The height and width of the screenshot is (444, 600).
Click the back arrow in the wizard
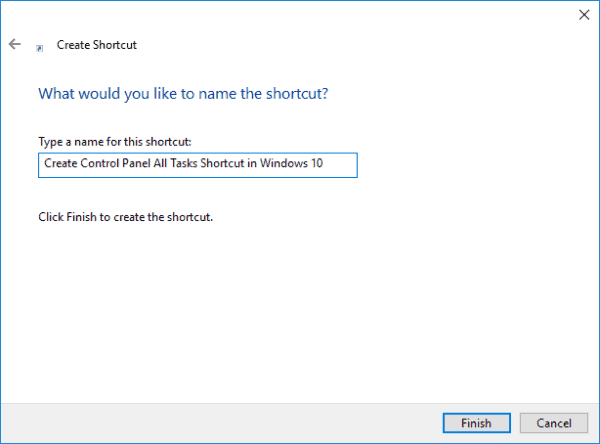tap(15, 44)
